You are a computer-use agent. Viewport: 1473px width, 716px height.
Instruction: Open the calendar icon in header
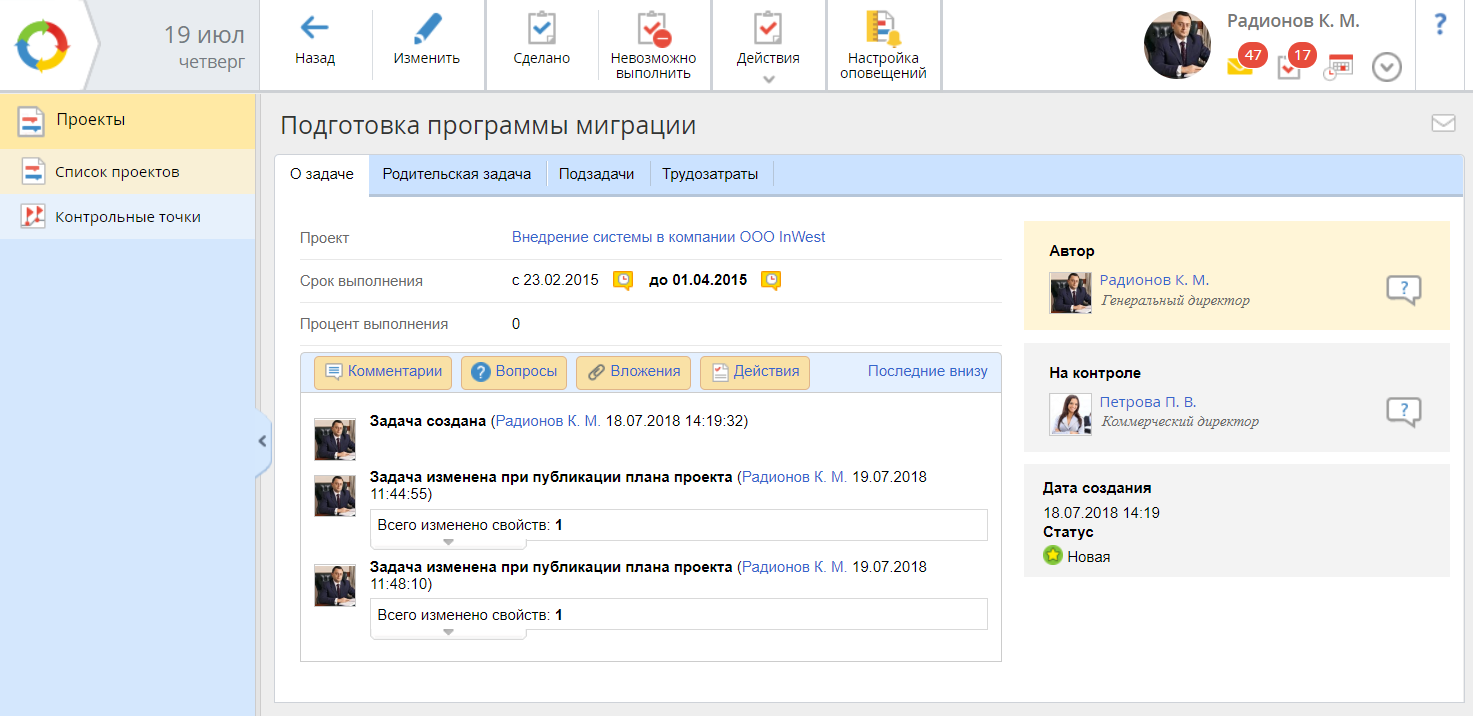click(1338, 67)
